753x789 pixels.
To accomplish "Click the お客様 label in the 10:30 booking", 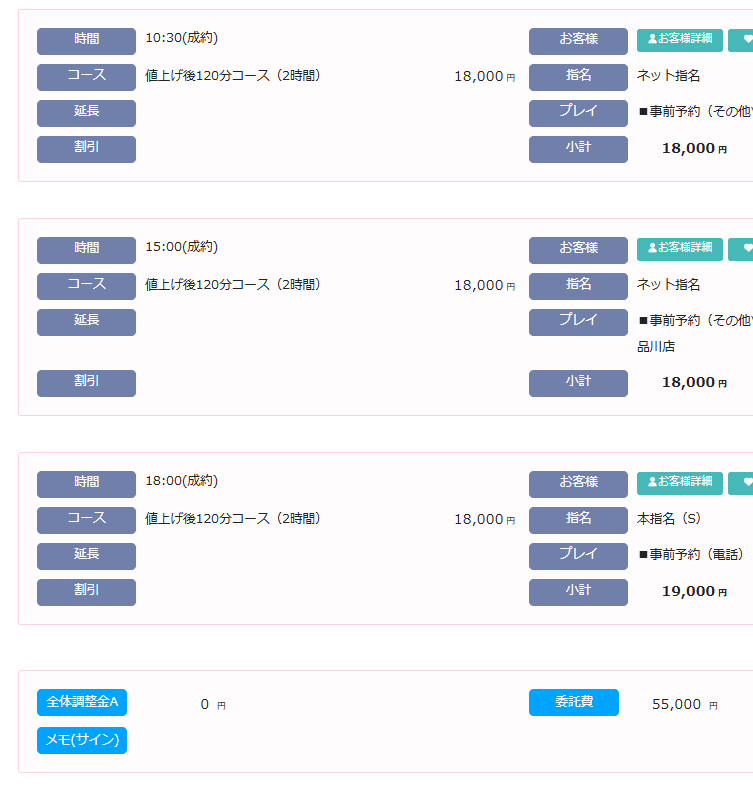I will [578, 41].
